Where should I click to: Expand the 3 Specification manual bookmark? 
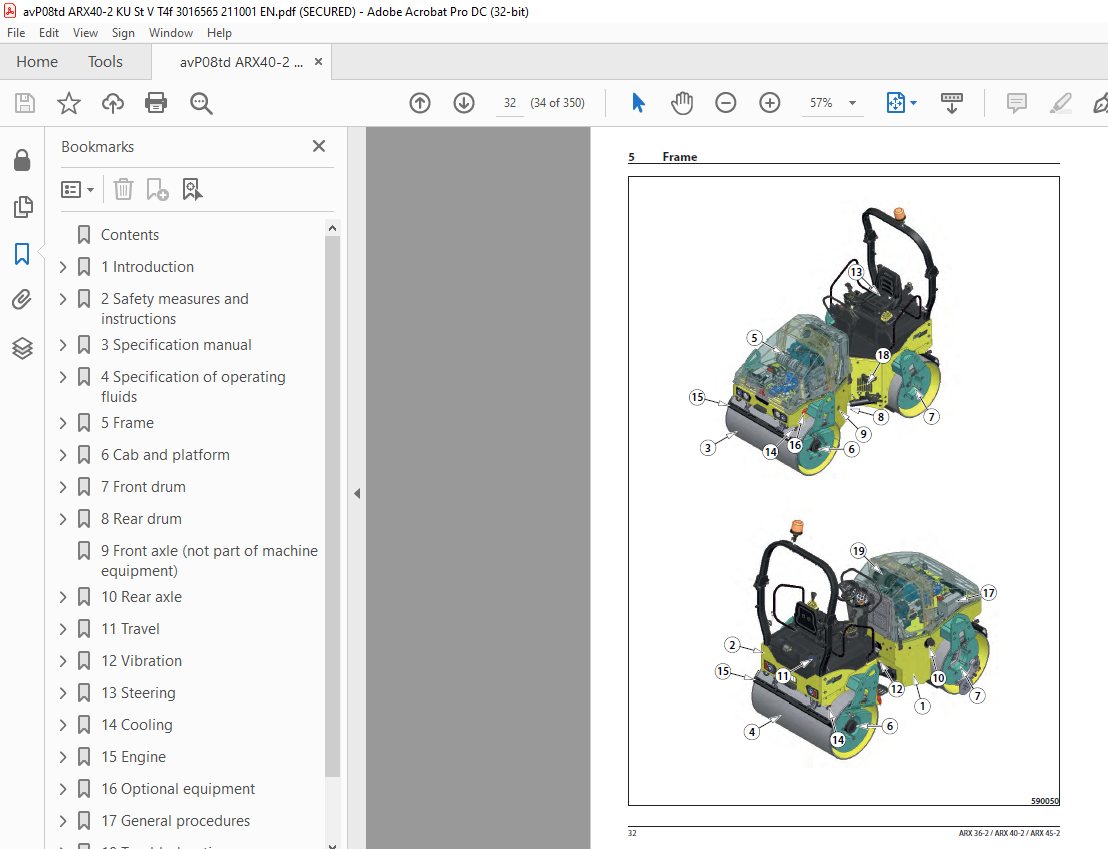(x=63, y=345)
